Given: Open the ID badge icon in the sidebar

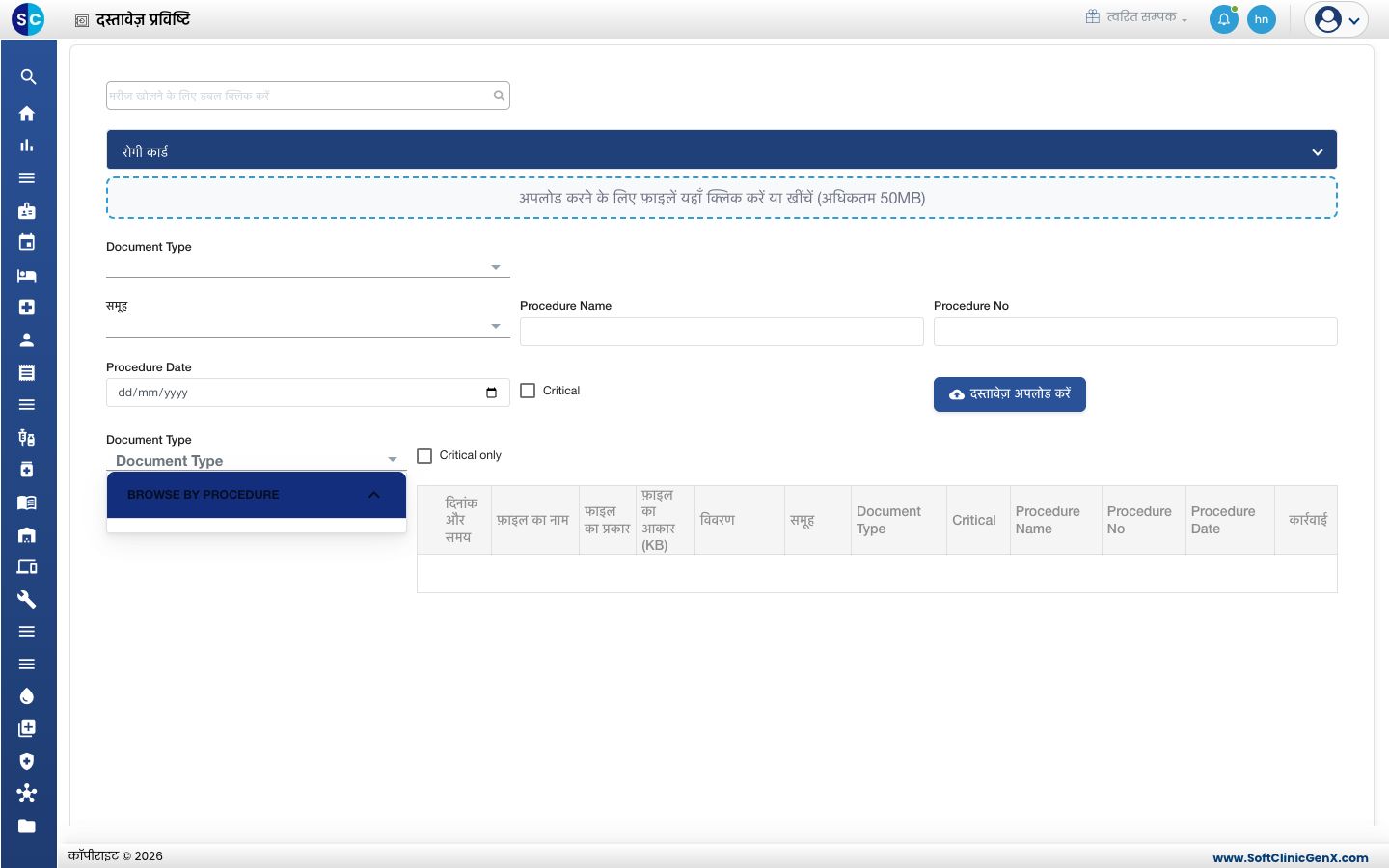Looking at the screenshot, I should (x=27, y=210).
